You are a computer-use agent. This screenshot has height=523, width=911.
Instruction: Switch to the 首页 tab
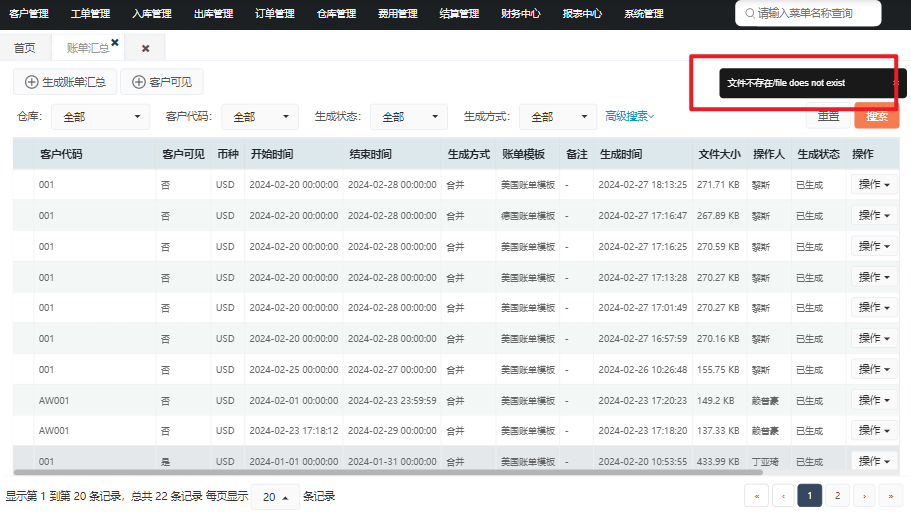[x=25, y=48]
